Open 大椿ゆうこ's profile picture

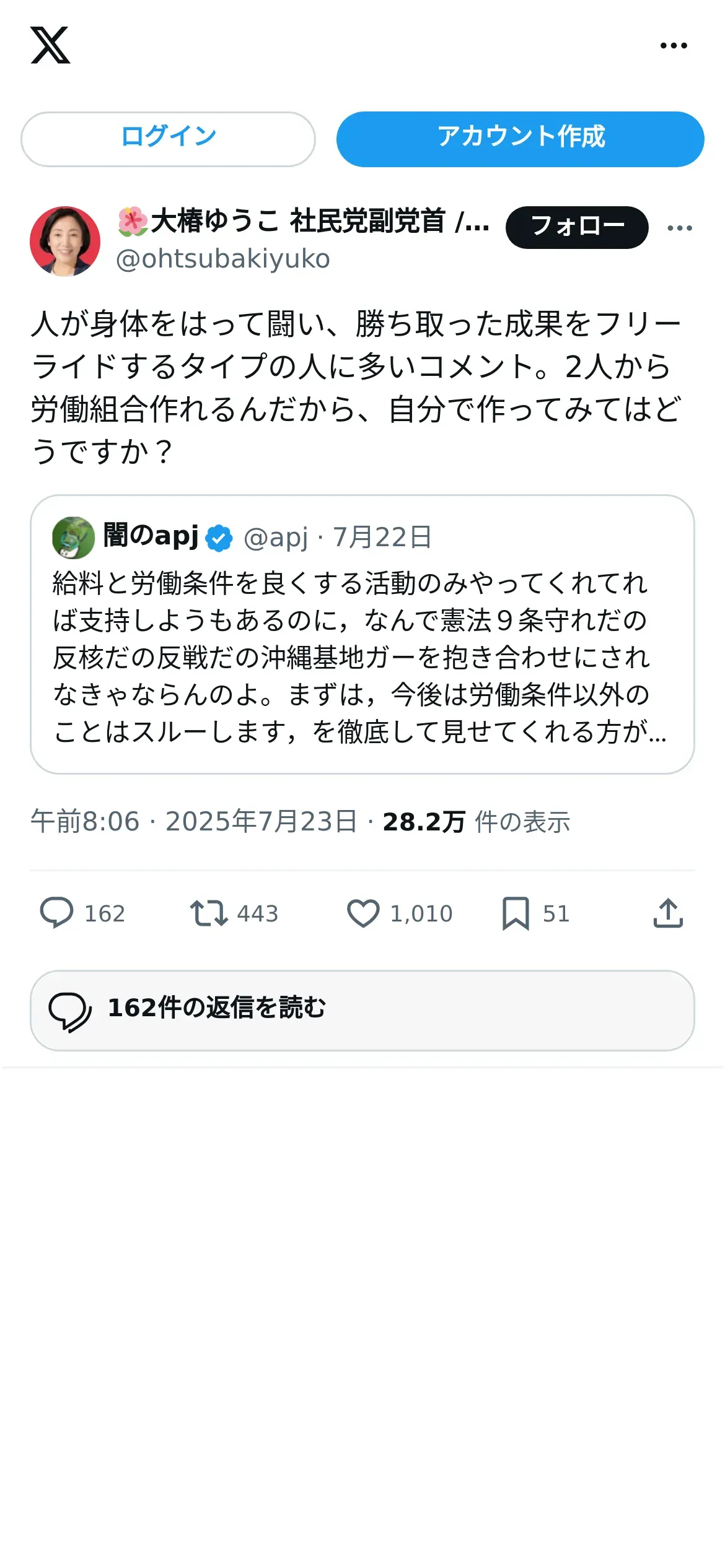(x=65, y=241)
